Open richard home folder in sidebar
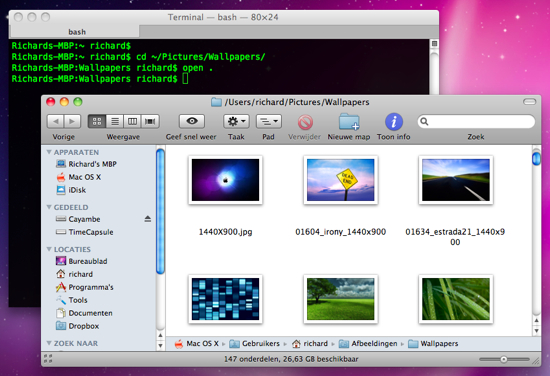 tap(74, 274)
